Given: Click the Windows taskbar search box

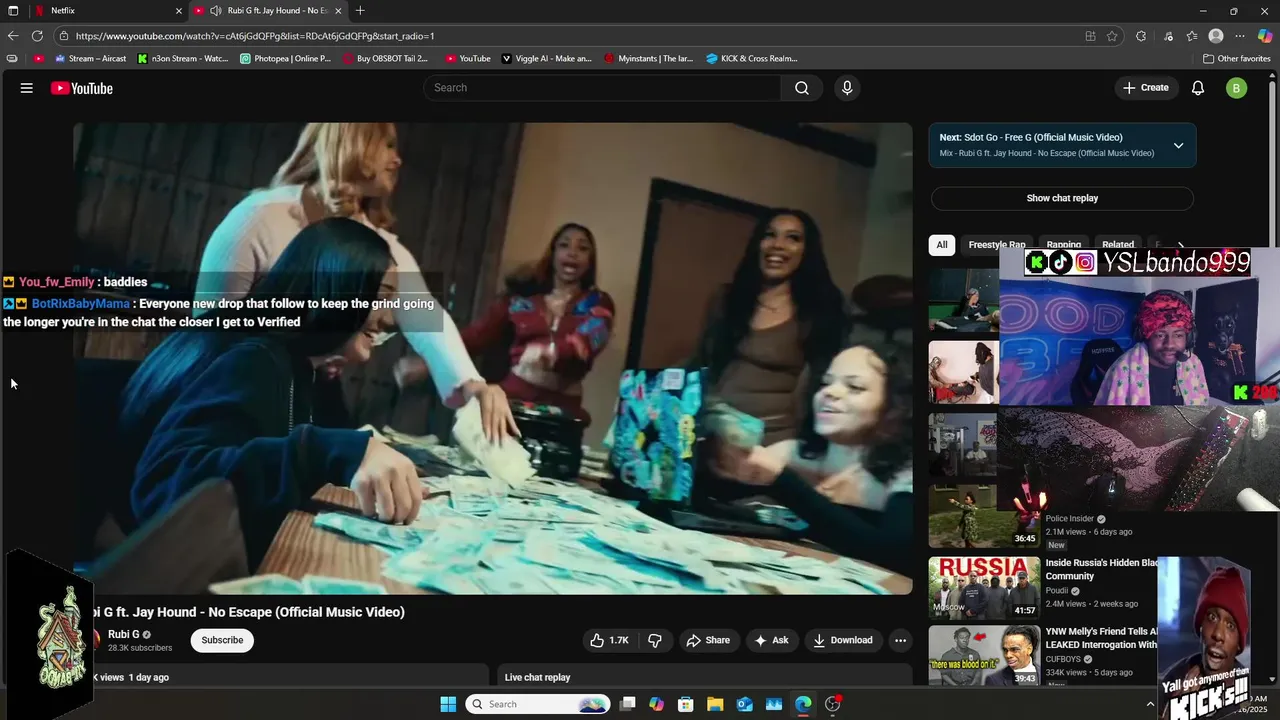Looking at the screenshot, I should tap(538, 704).
